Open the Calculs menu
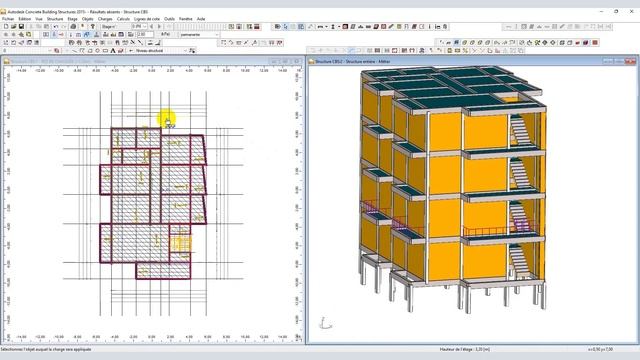640x360 pixels. [x=123, y=19]
